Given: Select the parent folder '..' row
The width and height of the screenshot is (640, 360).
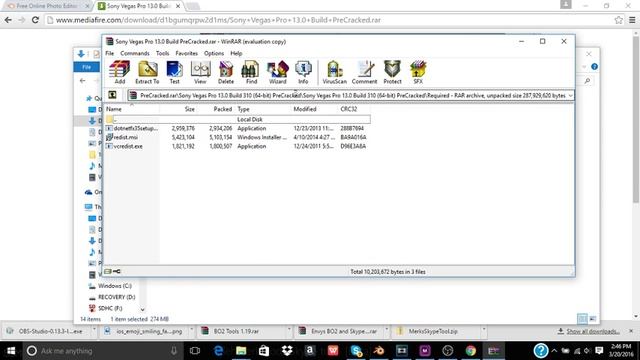Looking at the screenshot, I should 238,119.
